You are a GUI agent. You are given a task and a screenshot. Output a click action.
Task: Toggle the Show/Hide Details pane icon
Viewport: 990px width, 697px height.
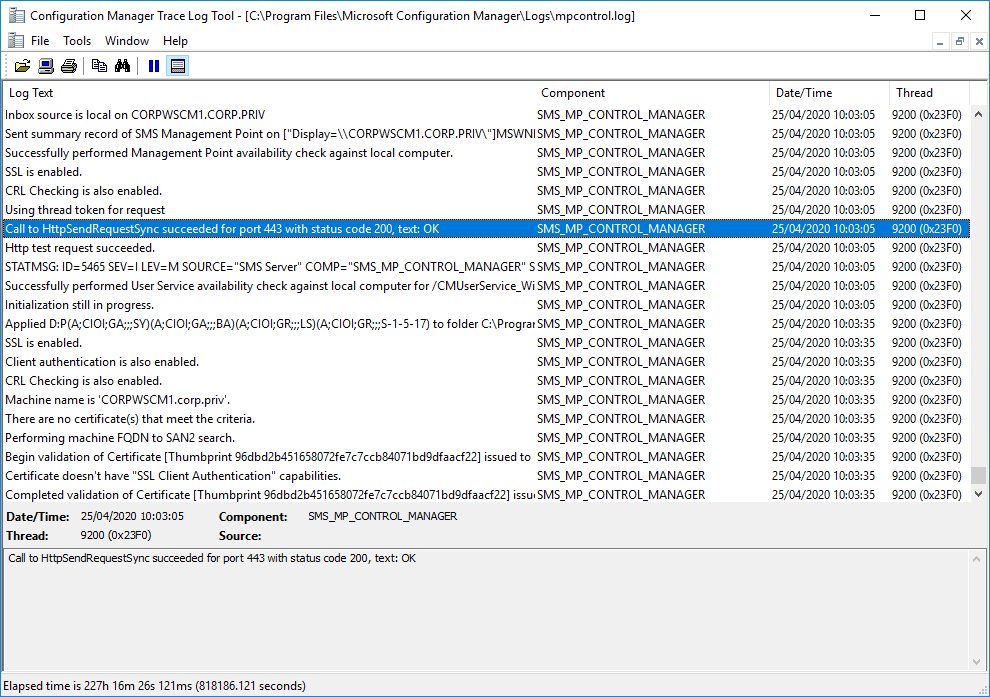(177, 66)
